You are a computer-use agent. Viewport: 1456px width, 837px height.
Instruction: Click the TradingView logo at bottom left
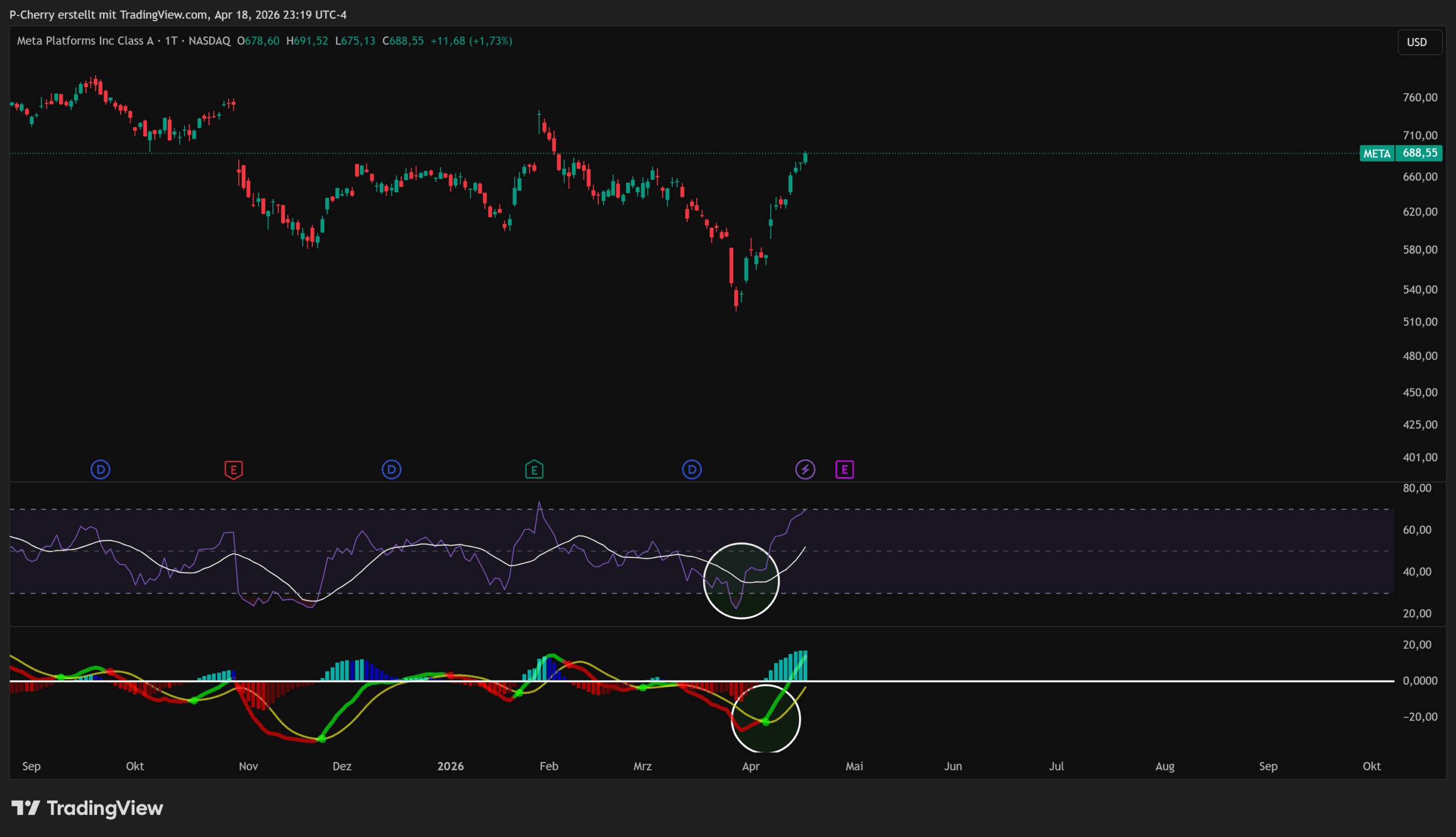(x=88, y=808)
